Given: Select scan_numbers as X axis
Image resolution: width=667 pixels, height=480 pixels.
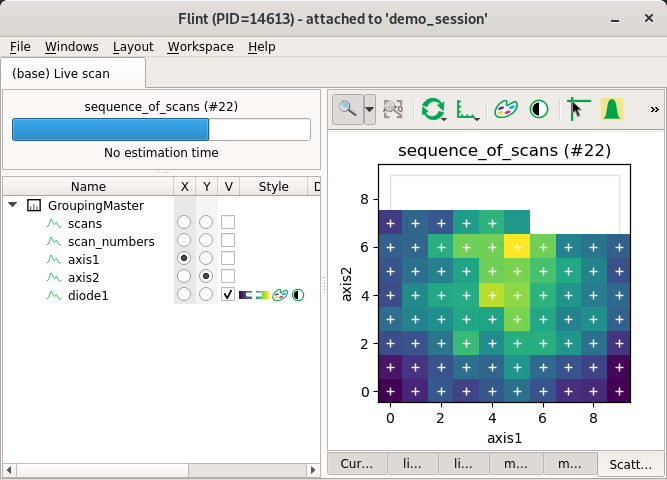Looking at the screenshot, I should 184,240.
